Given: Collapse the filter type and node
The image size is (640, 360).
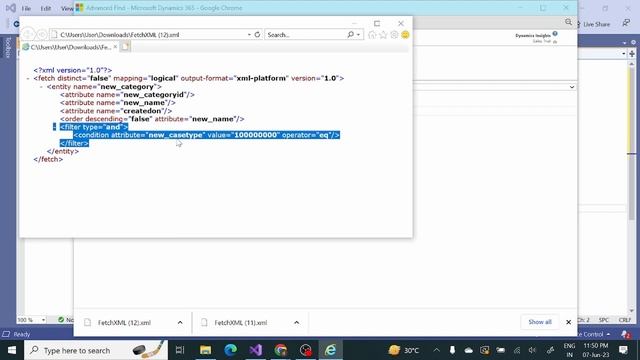Looking at the screenshot, I should coord(54,127).
